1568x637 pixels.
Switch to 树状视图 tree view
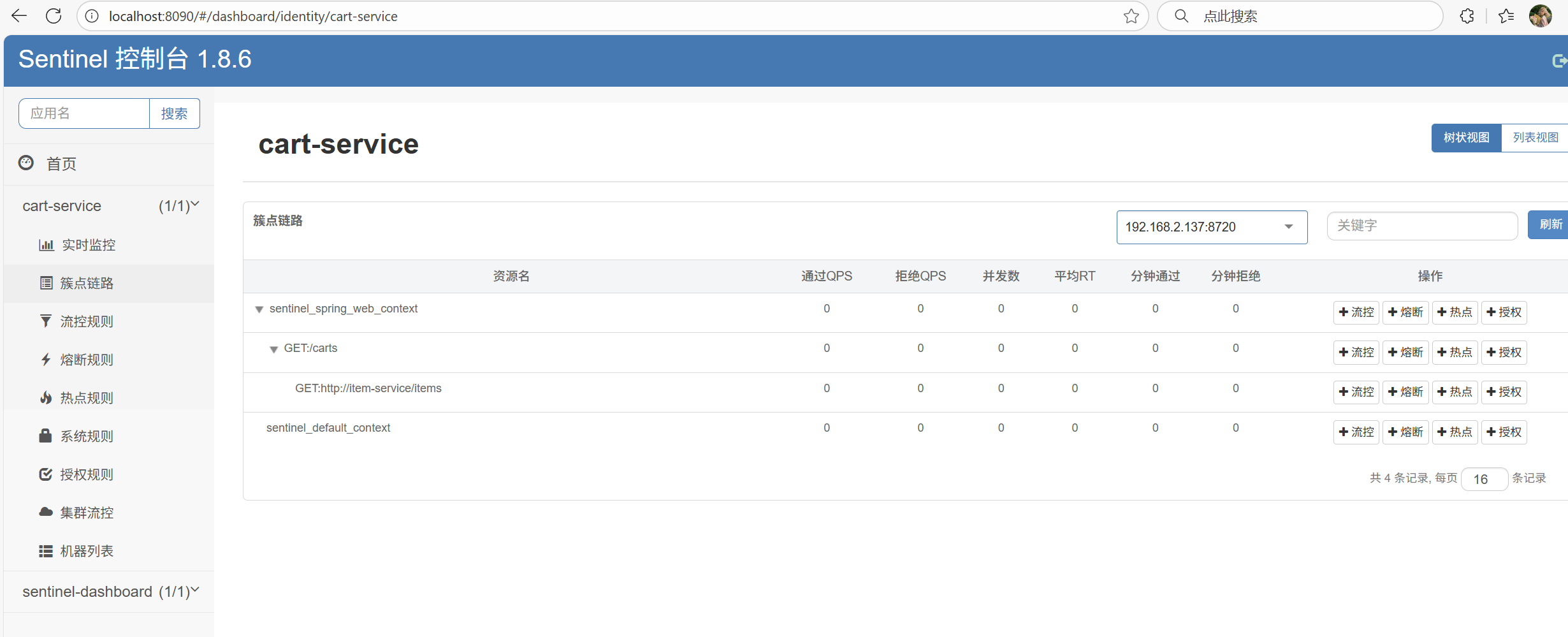pos(1466,138)
